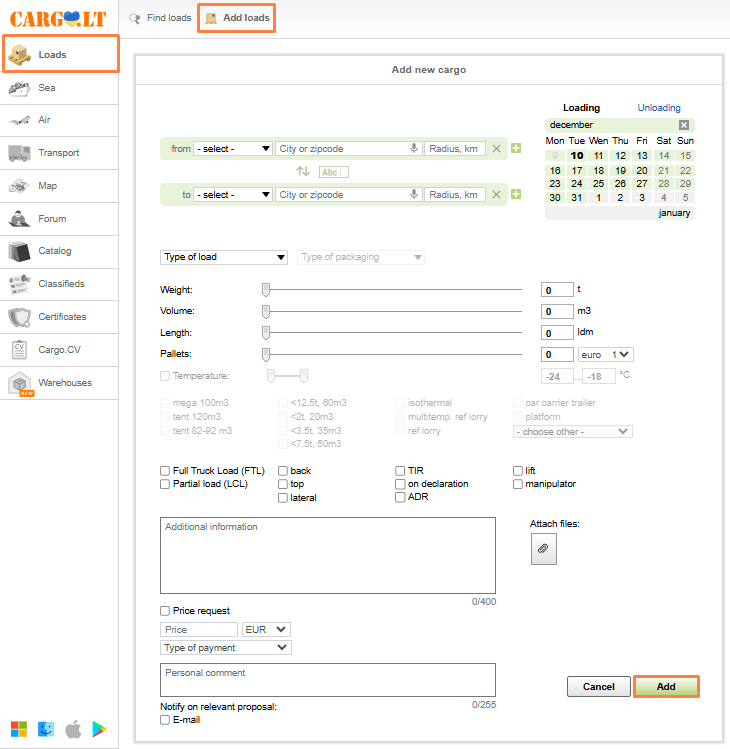This screenshot has height=749, width=730.
Task: Click the Abc text input mode icon
Action: tap(332, 172)
